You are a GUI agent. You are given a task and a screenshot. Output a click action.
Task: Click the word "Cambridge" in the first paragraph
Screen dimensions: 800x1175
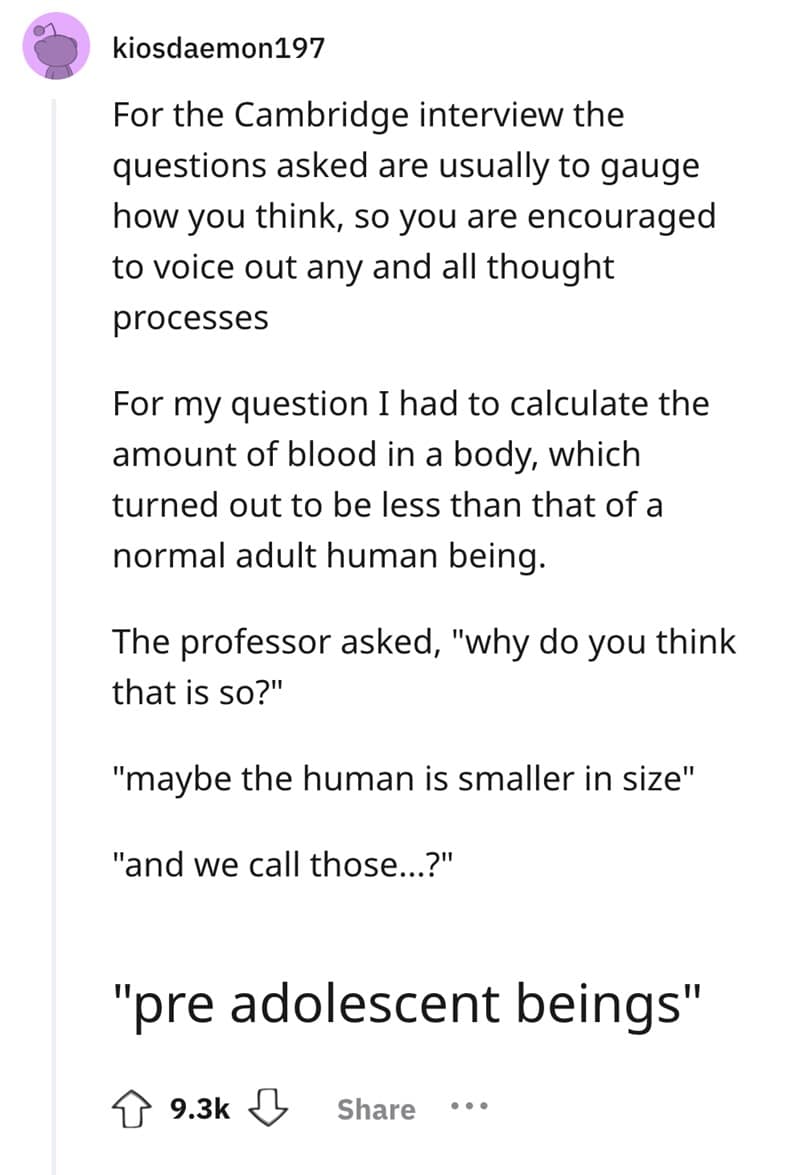click(x=309, y=114)
